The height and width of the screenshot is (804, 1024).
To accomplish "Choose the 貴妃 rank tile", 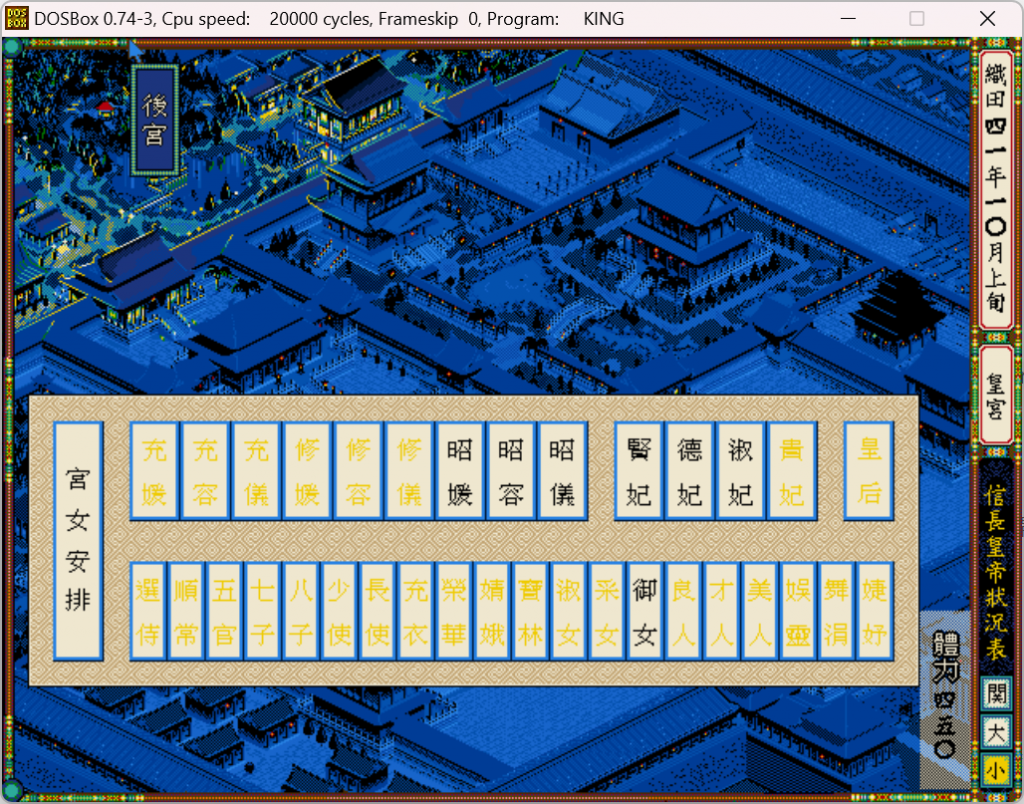I will pyautogui.click(x=792, y=471).
